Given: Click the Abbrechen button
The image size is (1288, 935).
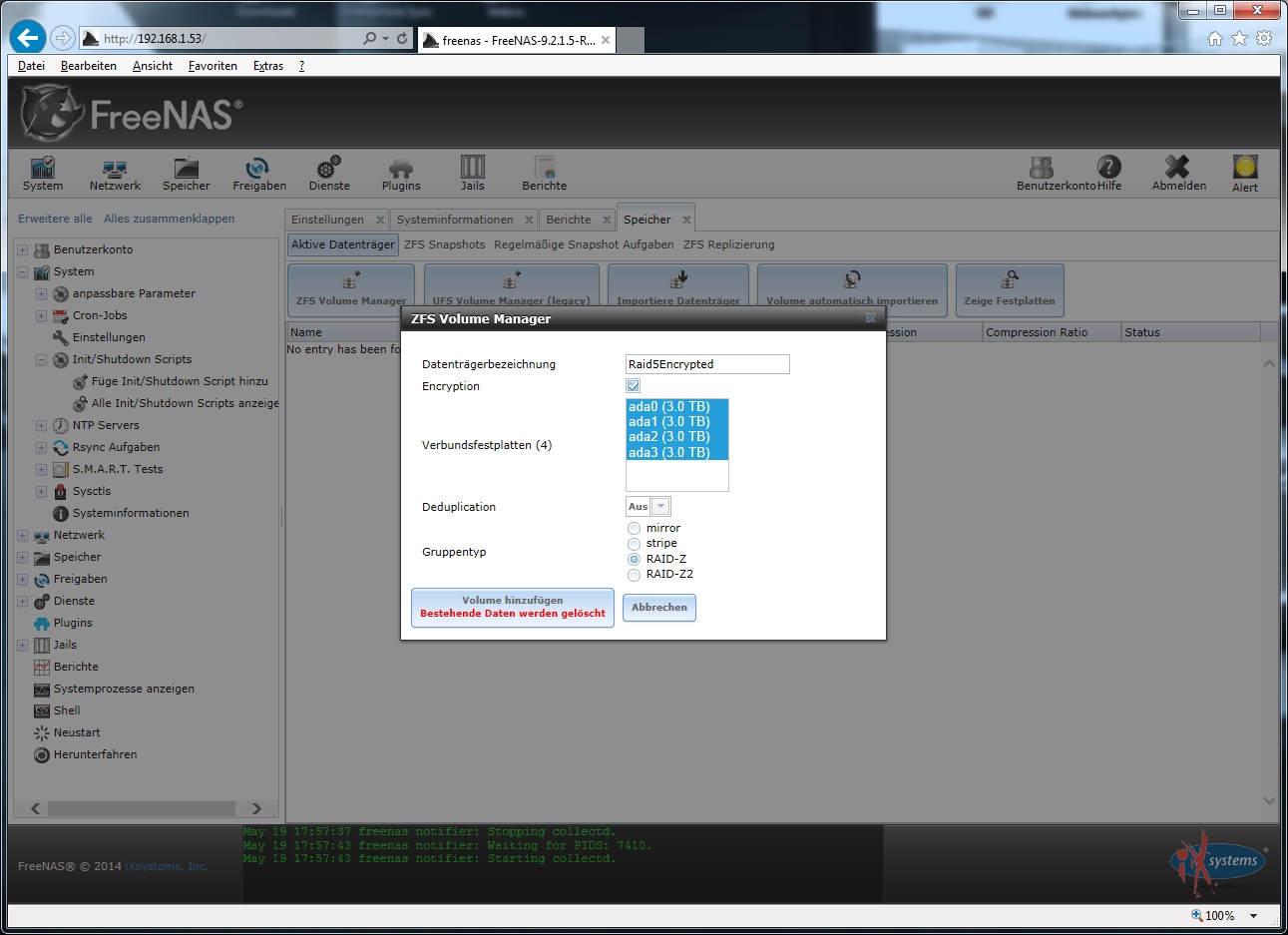Looking at the screenshot, I should coord(659,607).
